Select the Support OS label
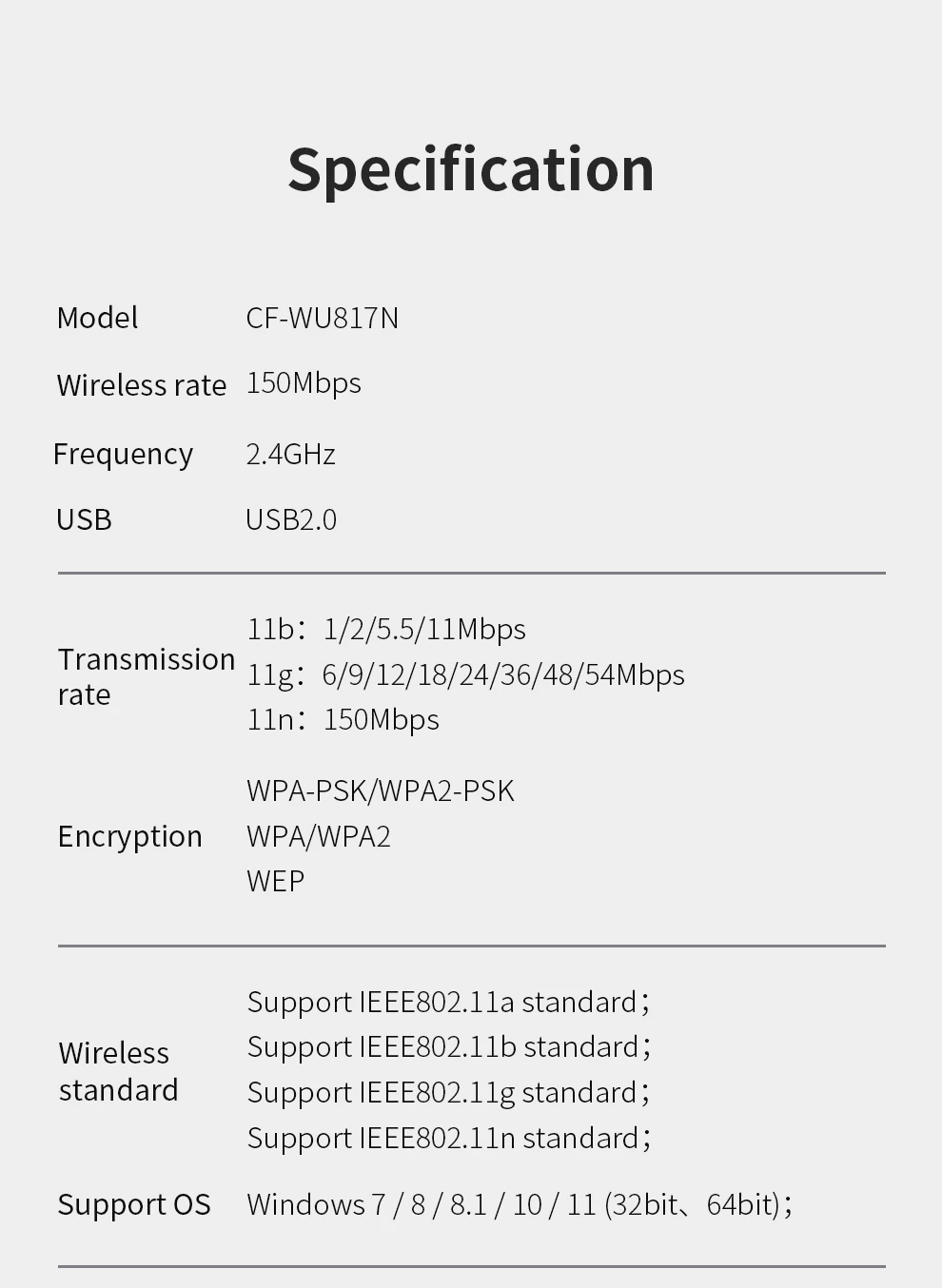Viewport: 942px width, 1288px height. coord(134,1205)
